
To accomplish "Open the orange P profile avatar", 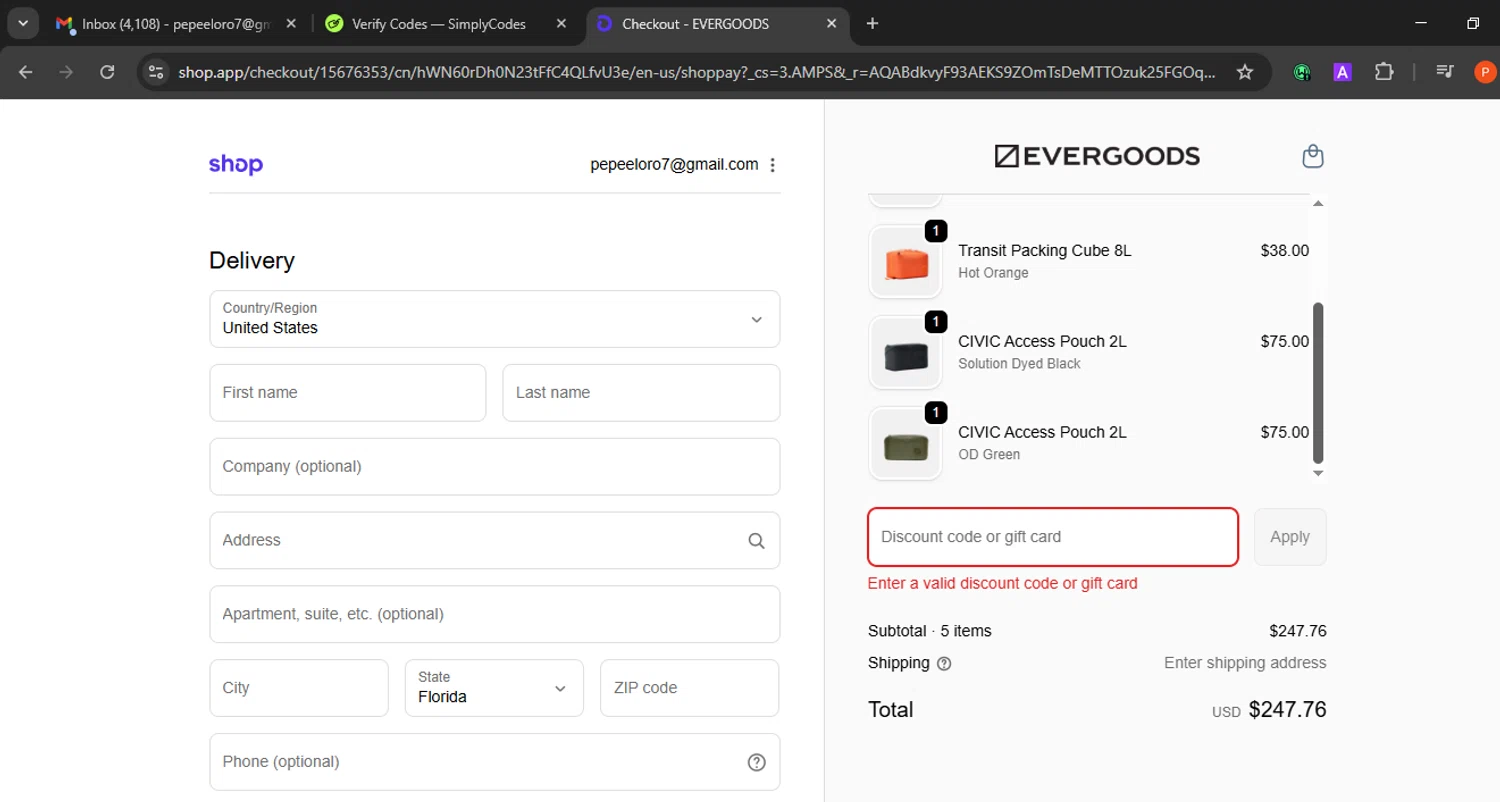I will 1485,72.
